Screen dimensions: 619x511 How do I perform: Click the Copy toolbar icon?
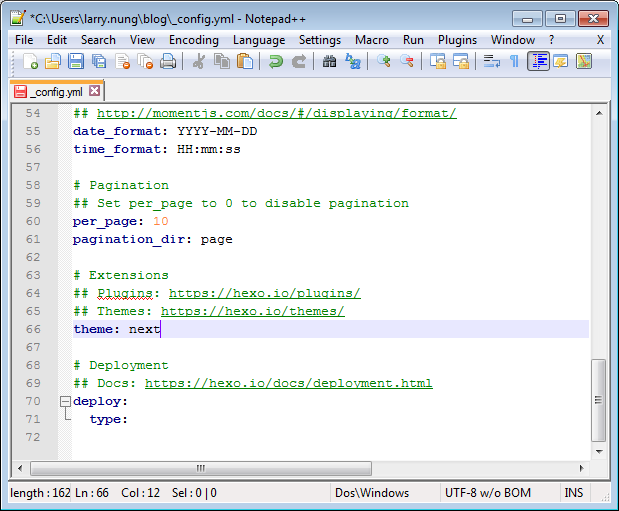[222, 62]
